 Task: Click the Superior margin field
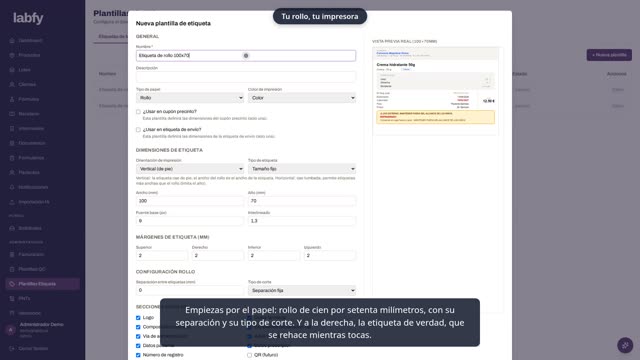[162, 256]
